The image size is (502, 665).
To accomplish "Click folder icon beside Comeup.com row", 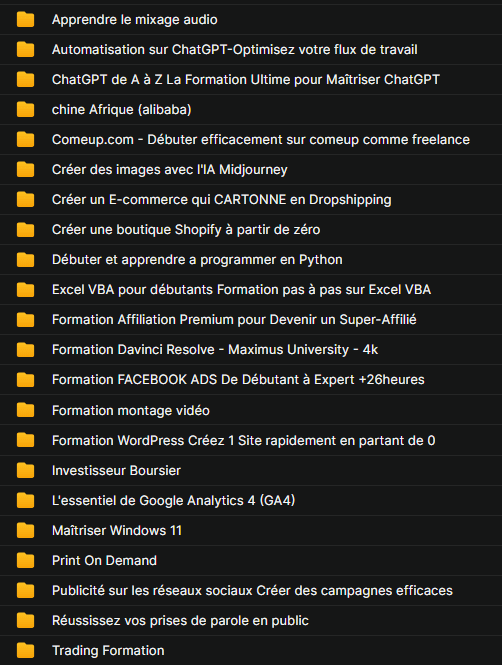I will click(25, 140).
